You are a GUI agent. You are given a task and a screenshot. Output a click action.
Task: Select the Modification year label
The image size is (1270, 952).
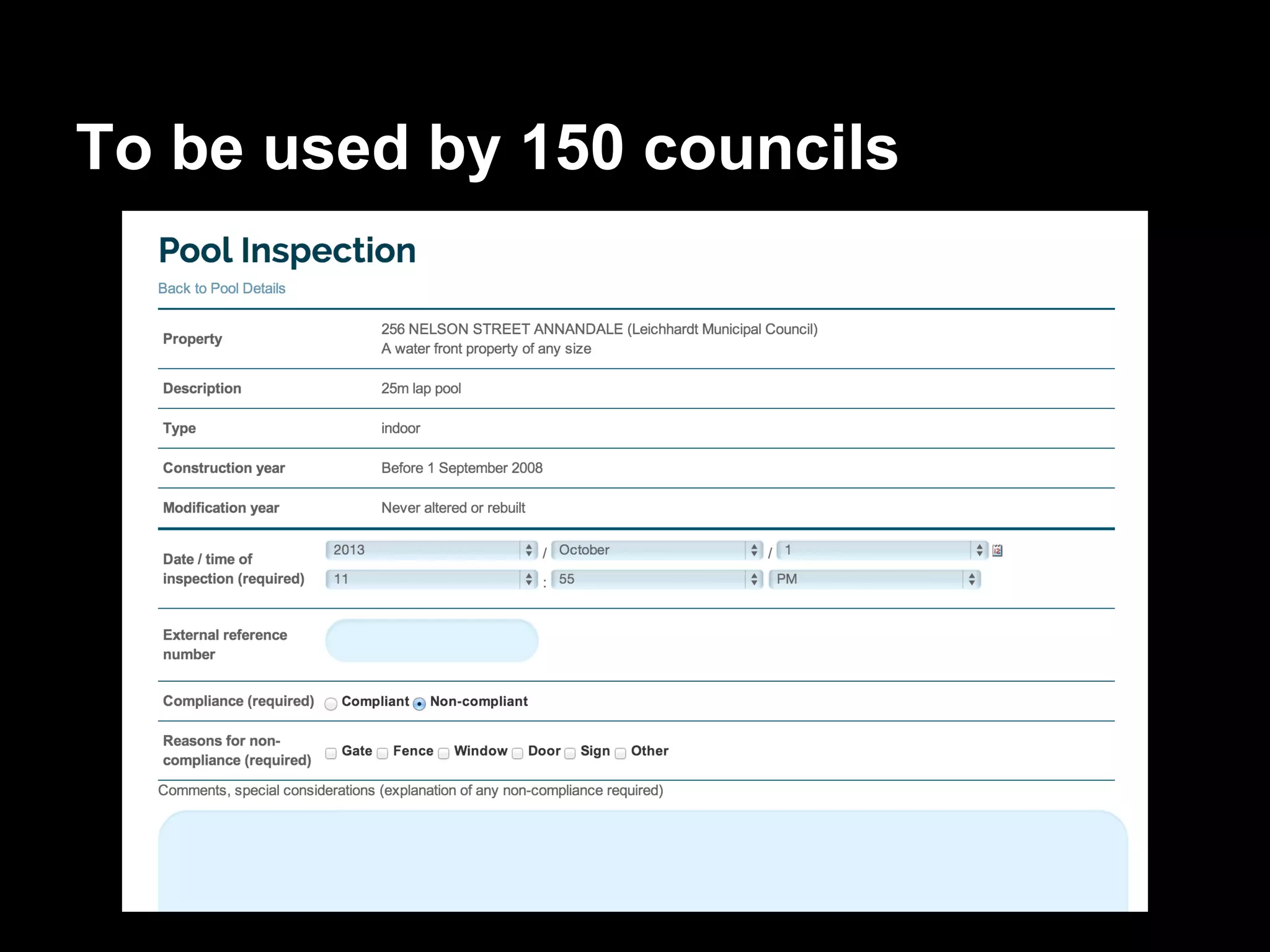221,508
